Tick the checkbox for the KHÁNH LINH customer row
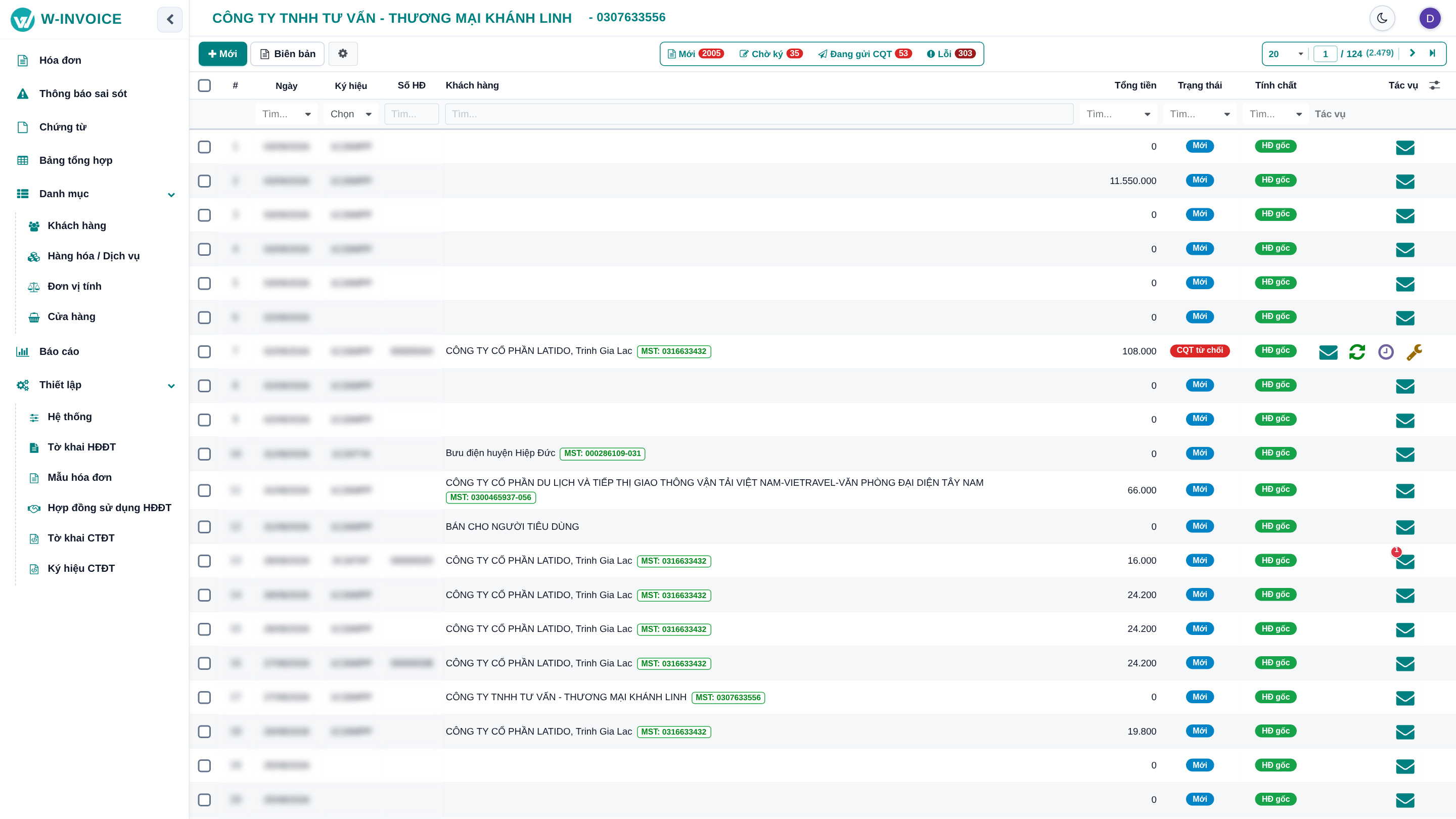 tap(204, 698)
